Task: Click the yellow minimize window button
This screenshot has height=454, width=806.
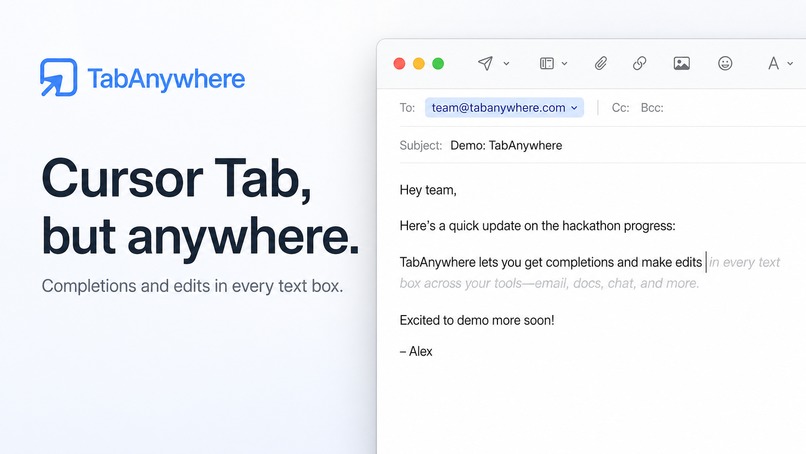Action: pyautogui.click(x=419, y=63)
